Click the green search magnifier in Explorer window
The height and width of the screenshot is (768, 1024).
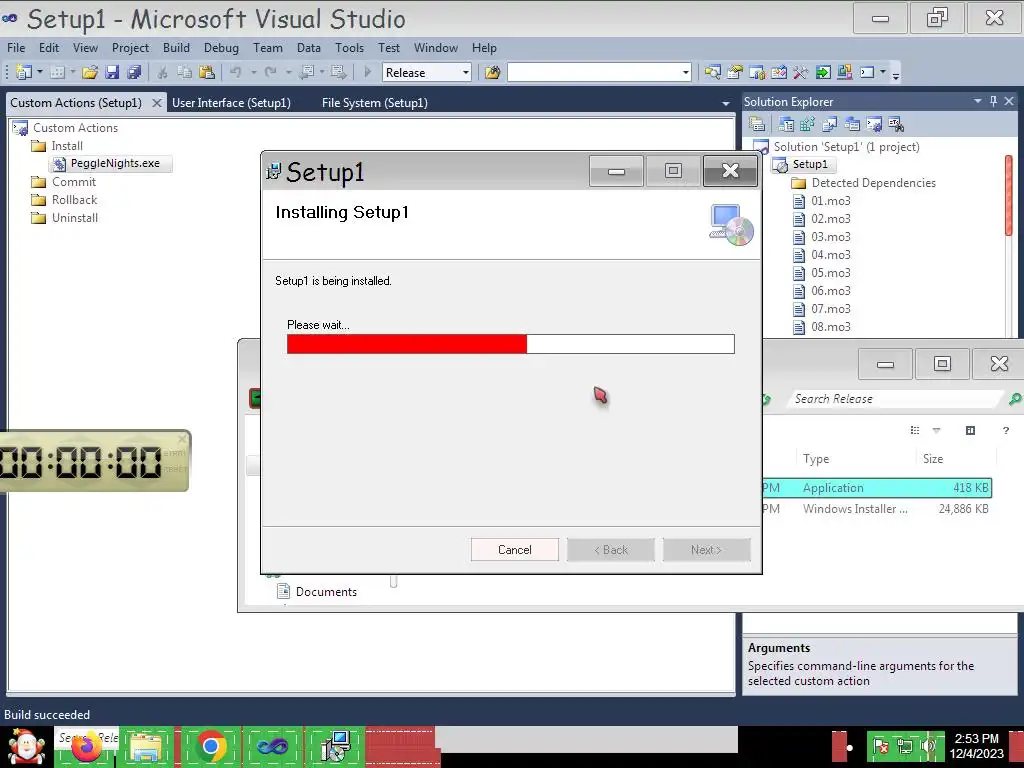1014,398
